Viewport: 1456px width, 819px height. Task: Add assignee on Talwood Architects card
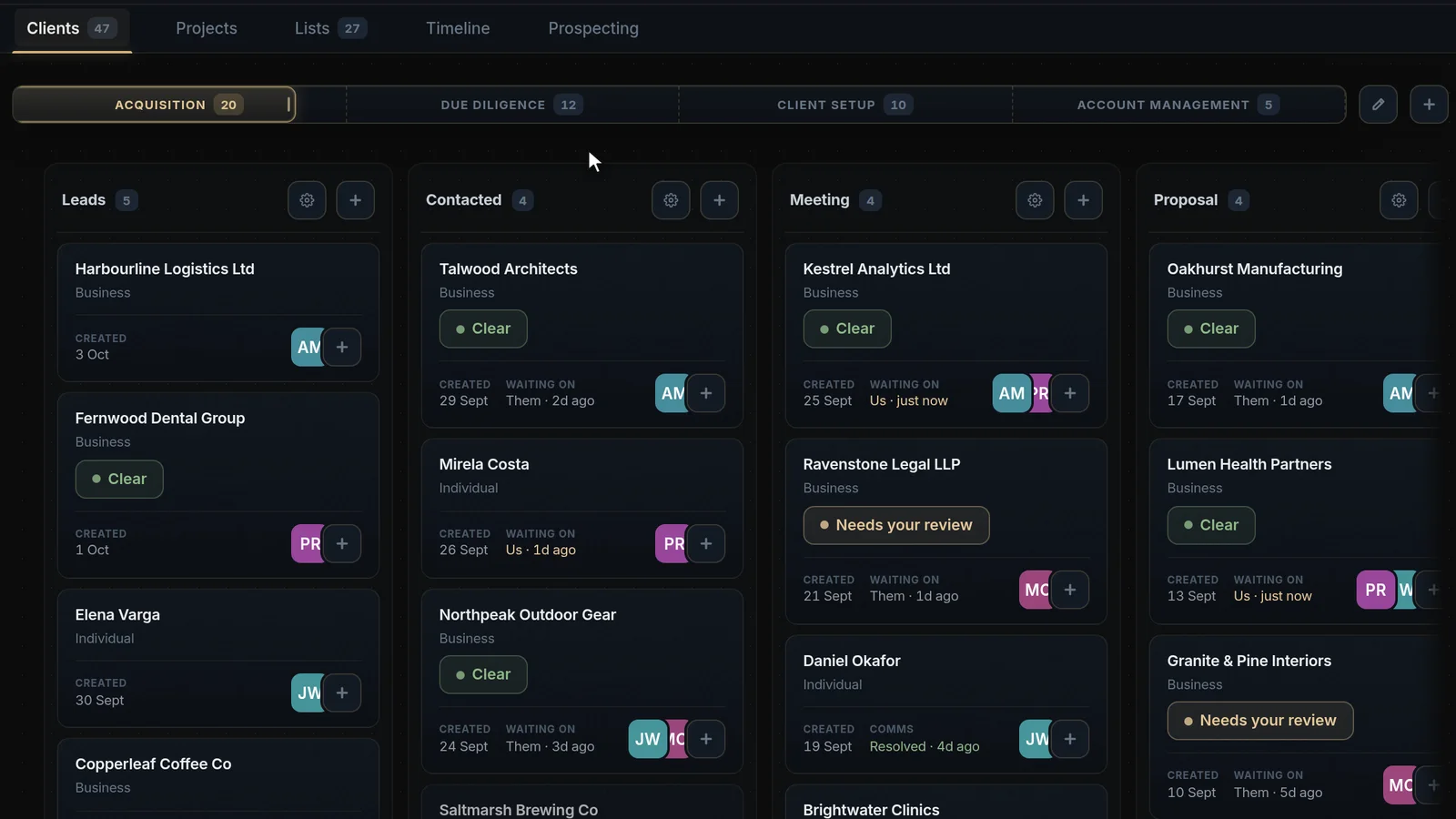706,393
